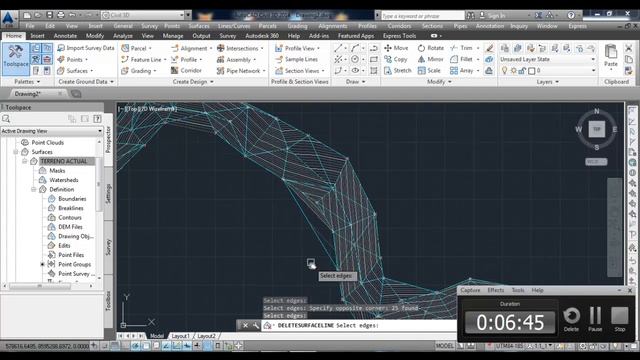Click the Intersections tool
This screenshot has width=640, height=360.
point(240,48)
